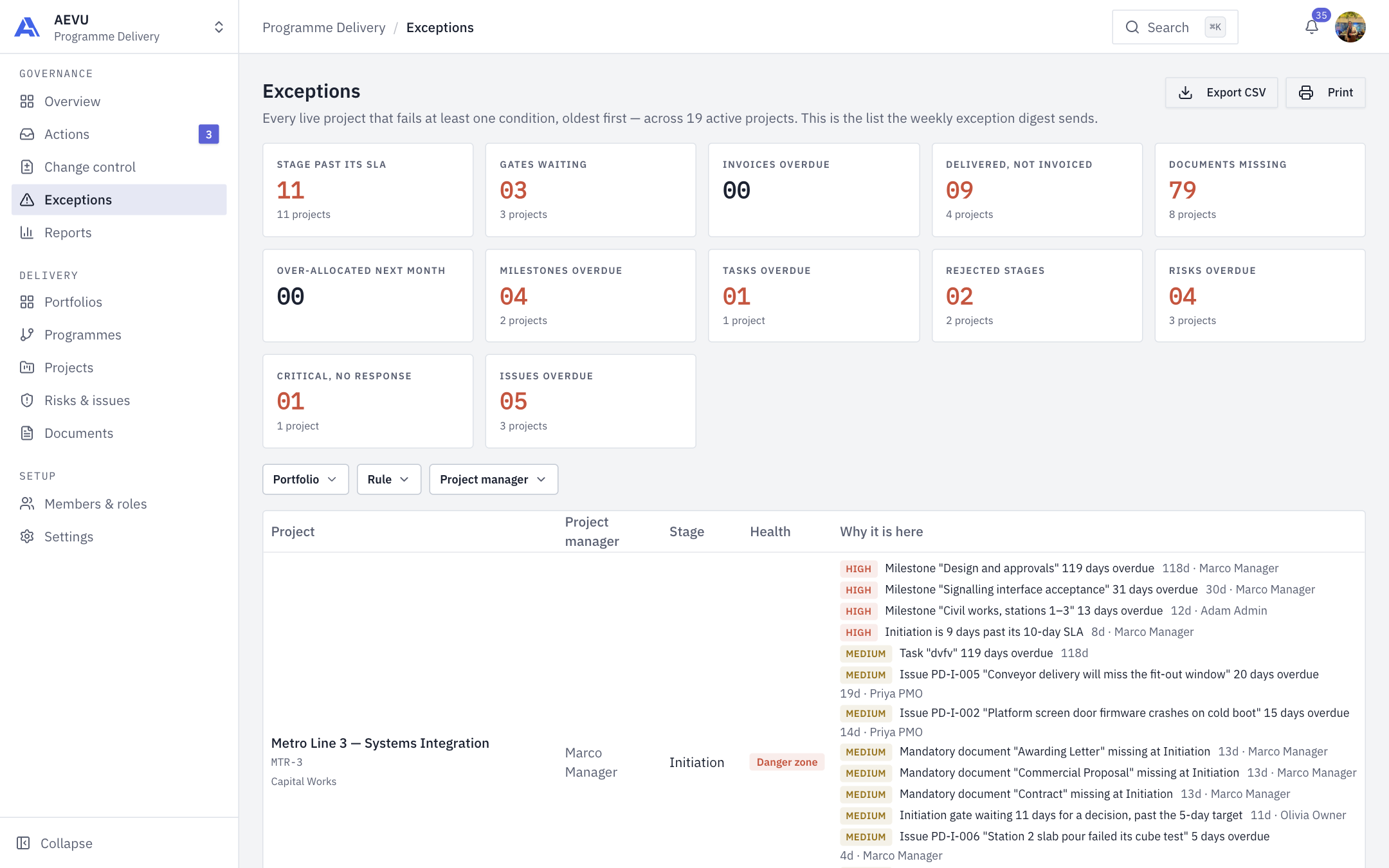Click the Rejected Stages card

pos(1037,296)
